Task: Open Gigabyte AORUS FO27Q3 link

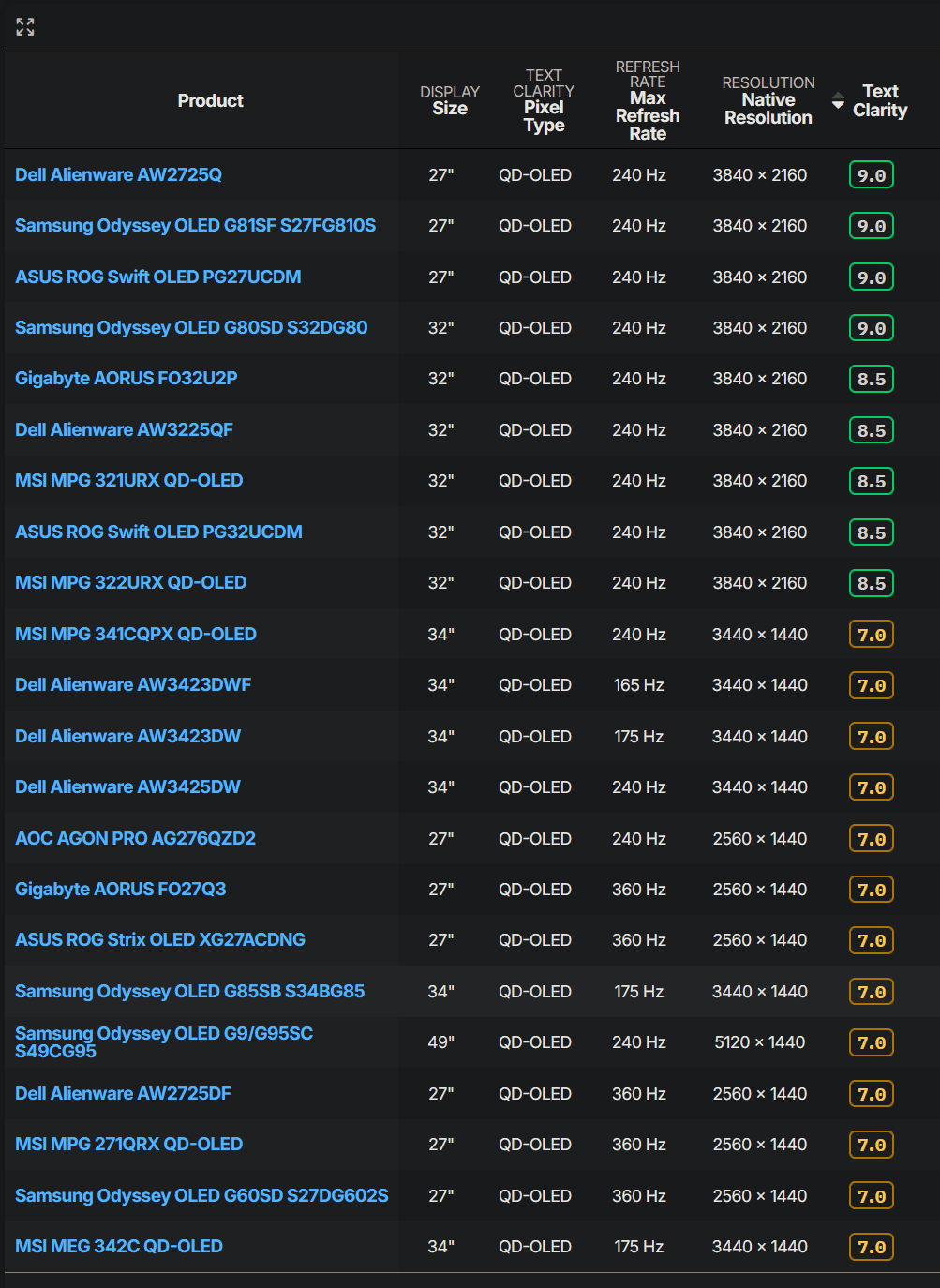Action: click(x=120, y=889)
